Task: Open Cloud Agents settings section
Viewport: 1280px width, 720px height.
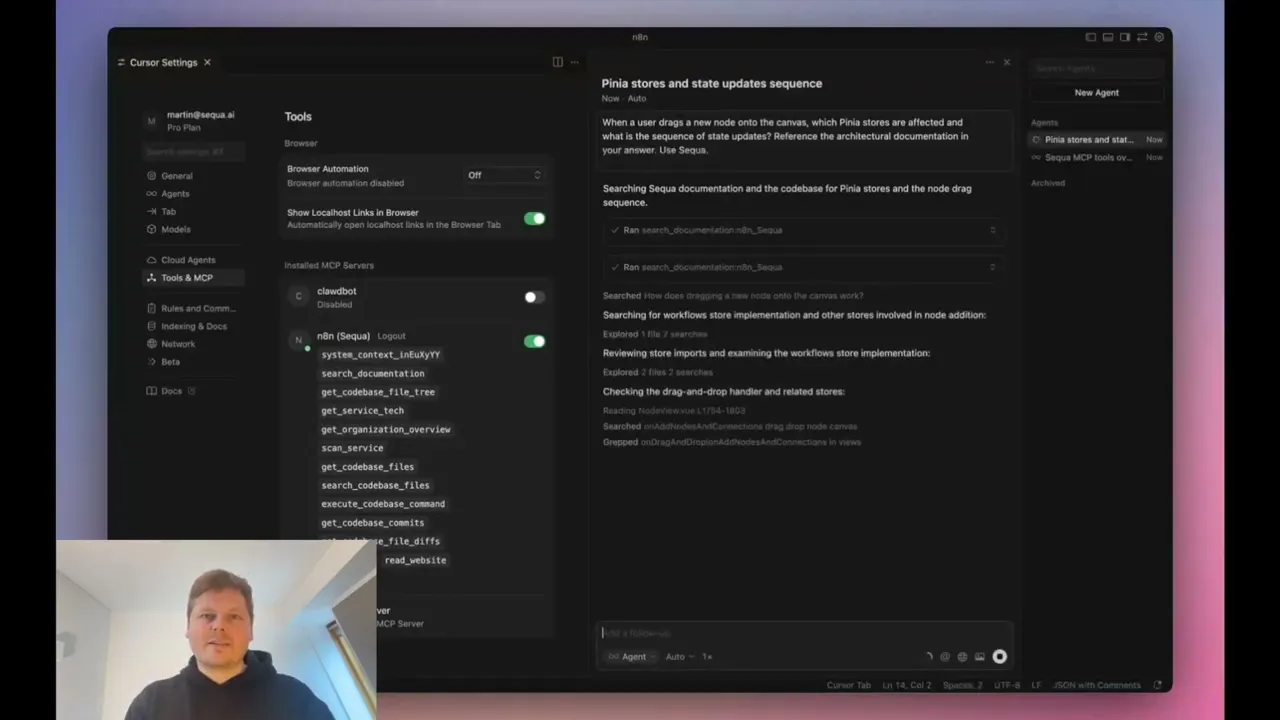Action: coord(188,260)
